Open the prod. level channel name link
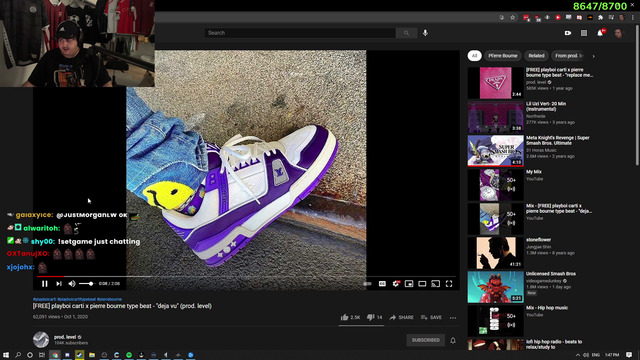640x360 pixels. click(65, 337)
